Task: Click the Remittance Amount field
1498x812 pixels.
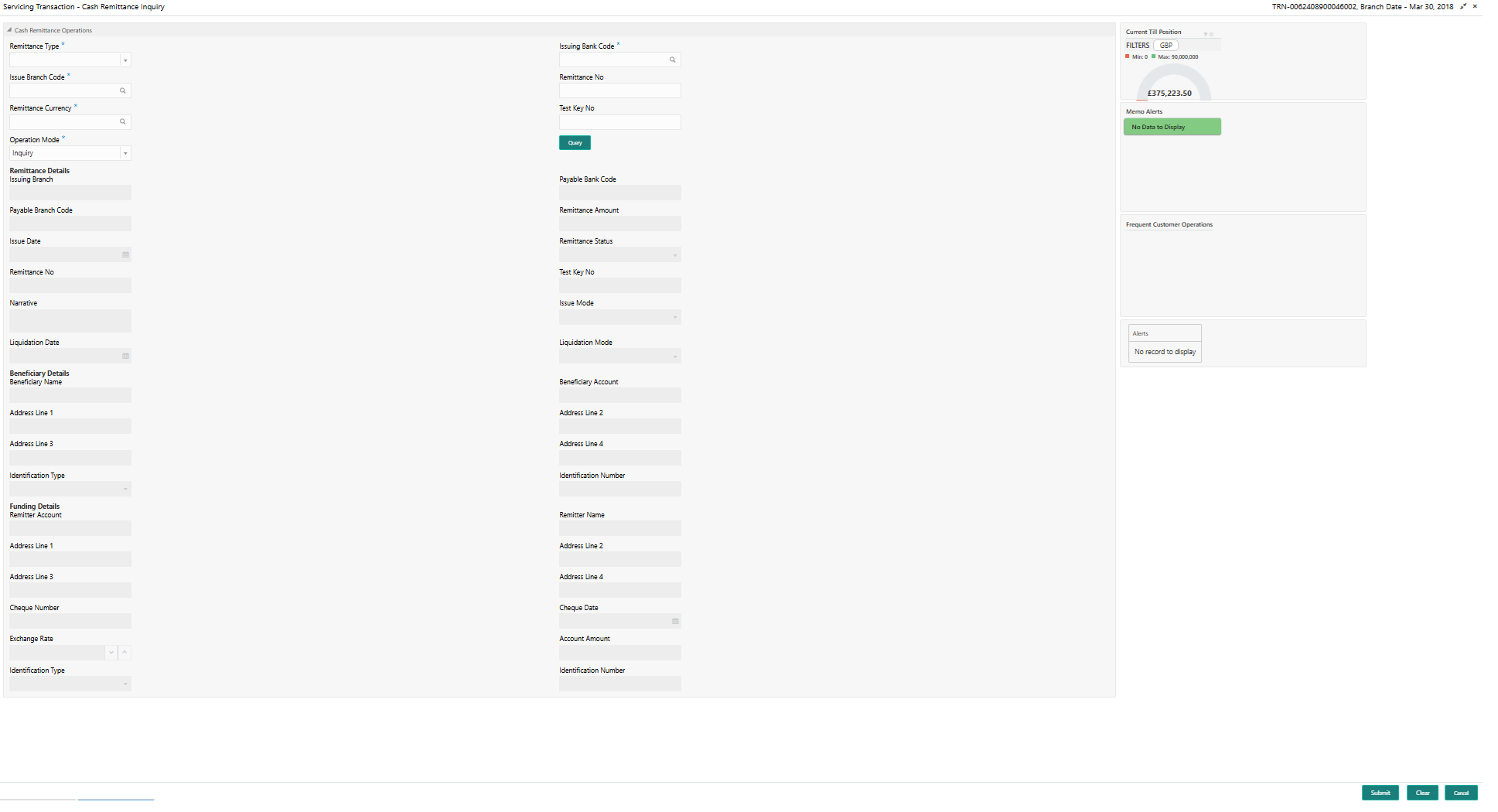Action: point(620,224)
